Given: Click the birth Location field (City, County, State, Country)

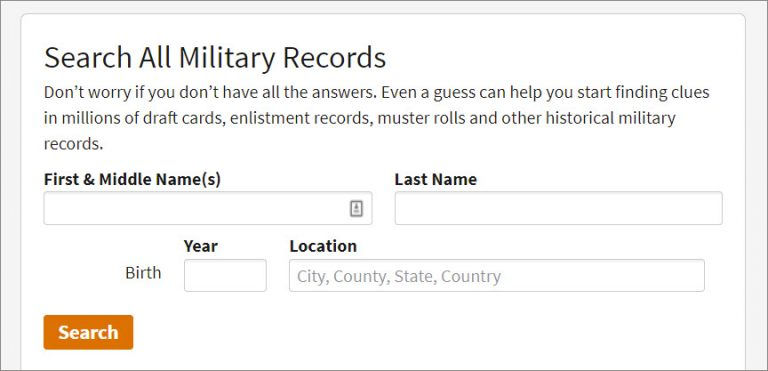Looking at the screenshot, I should tap(497, 275).
